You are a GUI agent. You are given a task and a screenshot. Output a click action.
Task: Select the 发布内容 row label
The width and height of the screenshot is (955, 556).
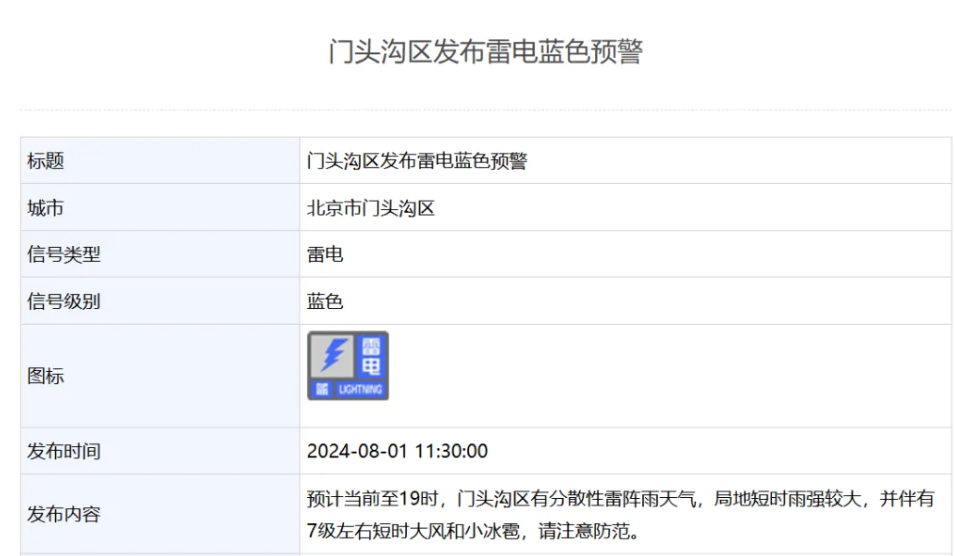(64, 514)
